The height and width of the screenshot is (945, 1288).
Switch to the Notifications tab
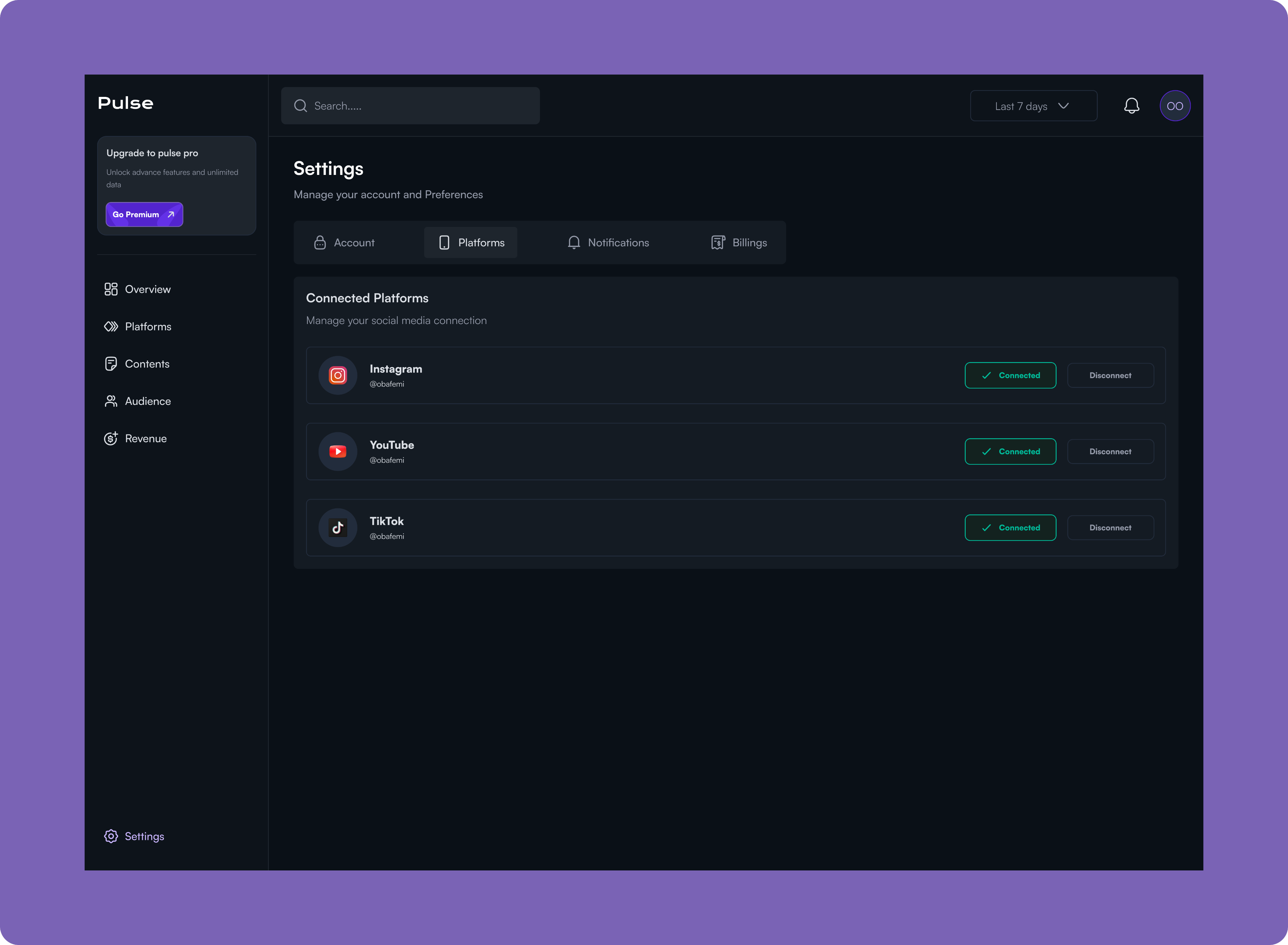[608, 243]
